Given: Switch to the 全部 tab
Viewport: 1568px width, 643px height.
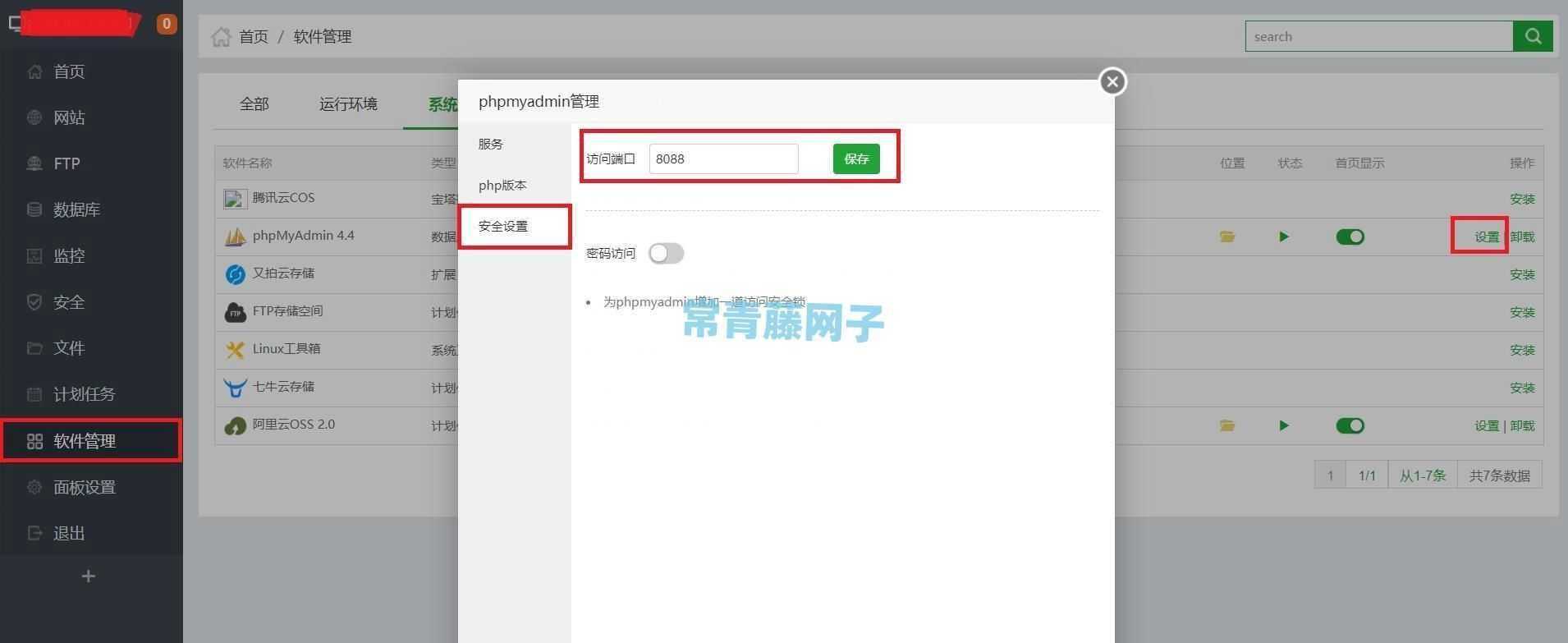Looking at the screenshot, I should [254, 104].
